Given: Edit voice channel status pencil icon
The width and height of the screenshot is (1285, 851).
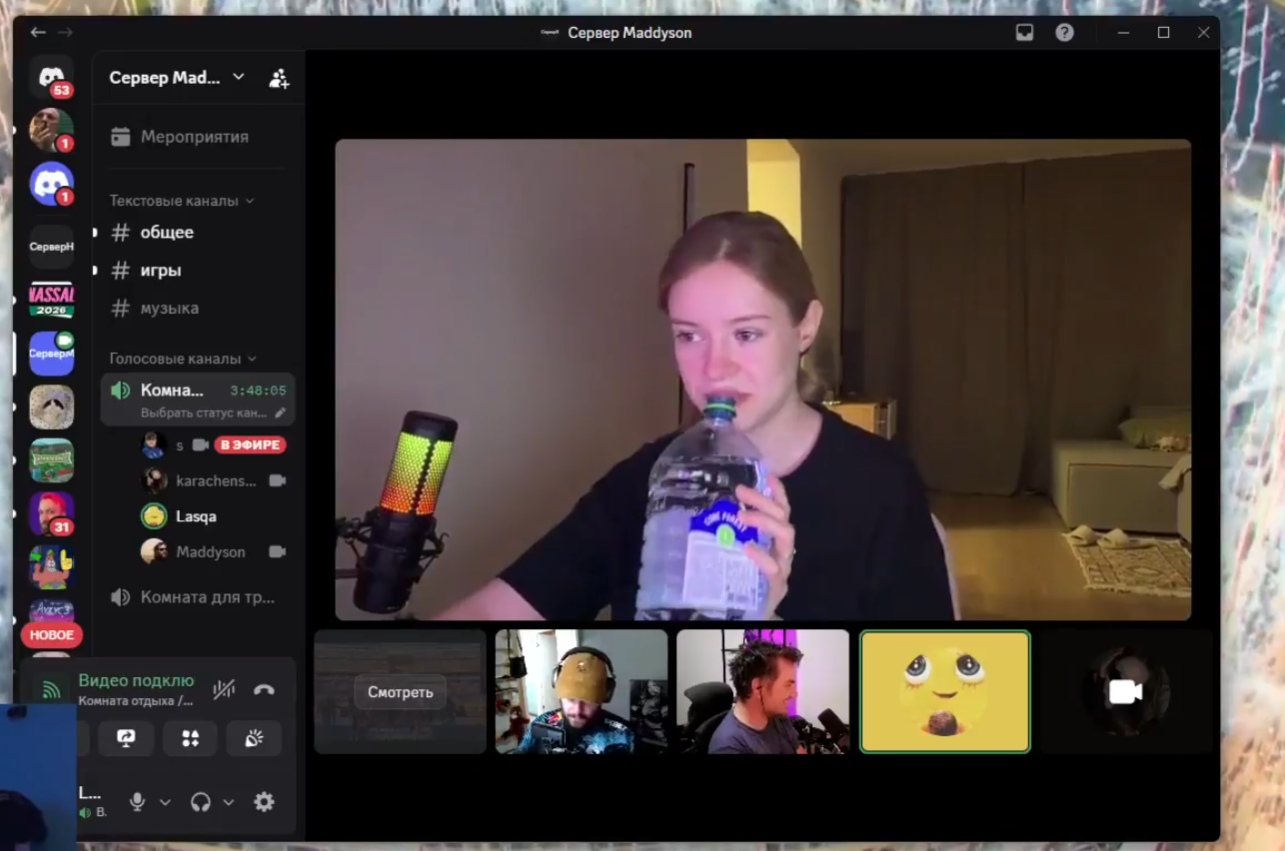Looking at the screenshot, I should 281,412.
